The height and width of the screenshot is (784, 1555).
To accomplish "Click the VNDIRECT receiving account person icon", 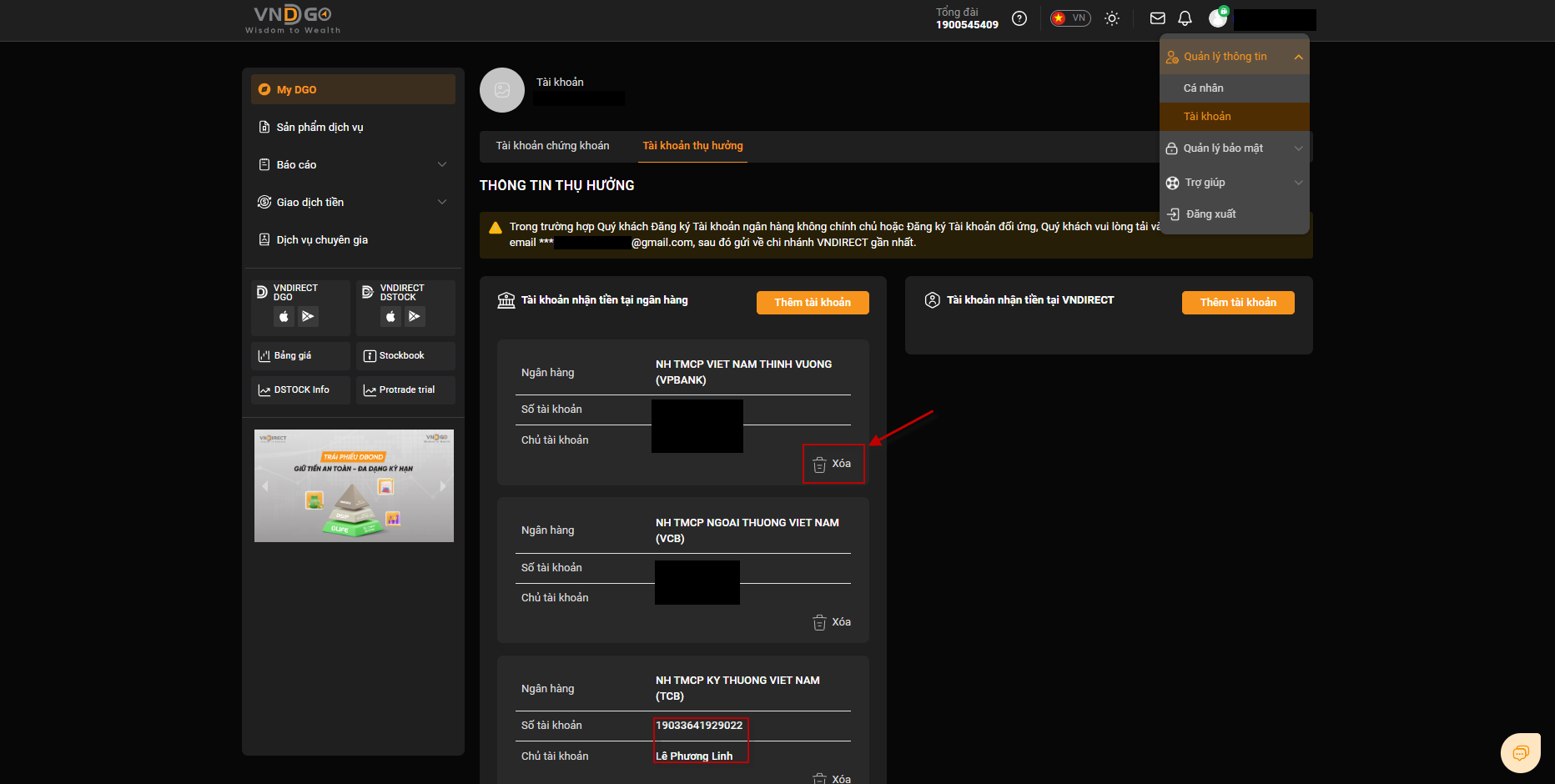I will click(933, 300).
